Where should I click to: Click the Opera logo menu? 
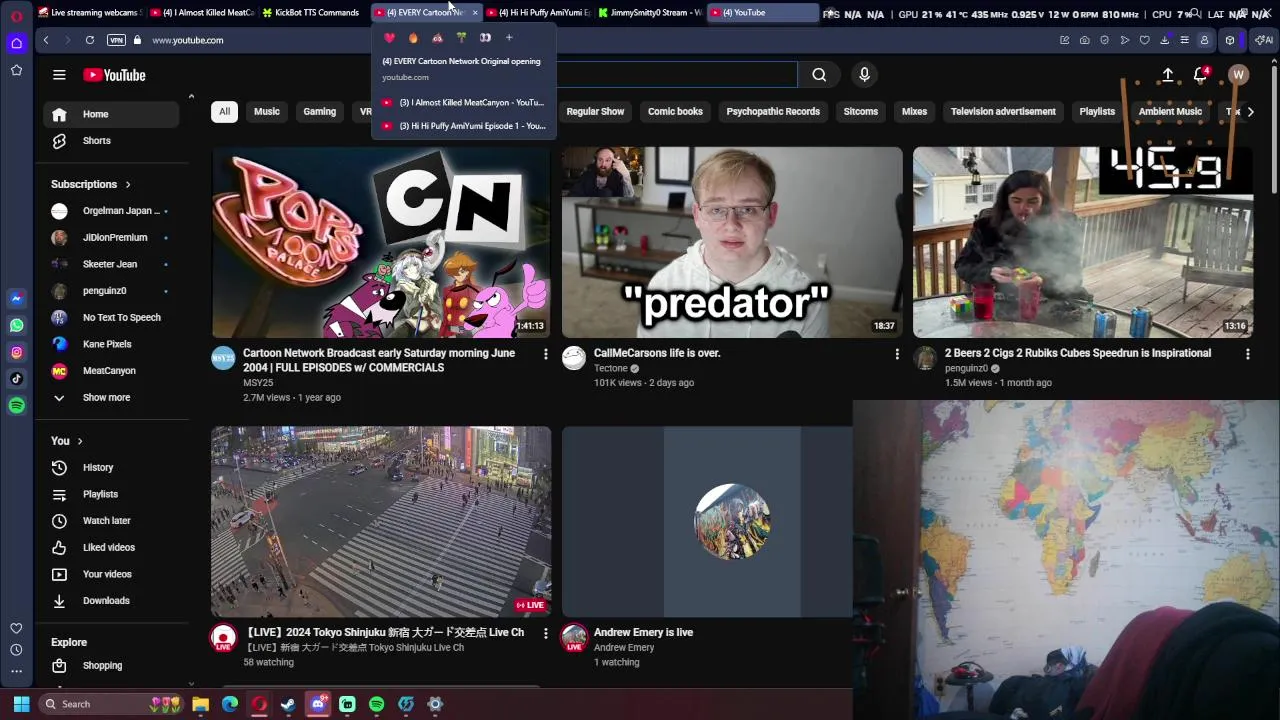[x=16, y=16]
